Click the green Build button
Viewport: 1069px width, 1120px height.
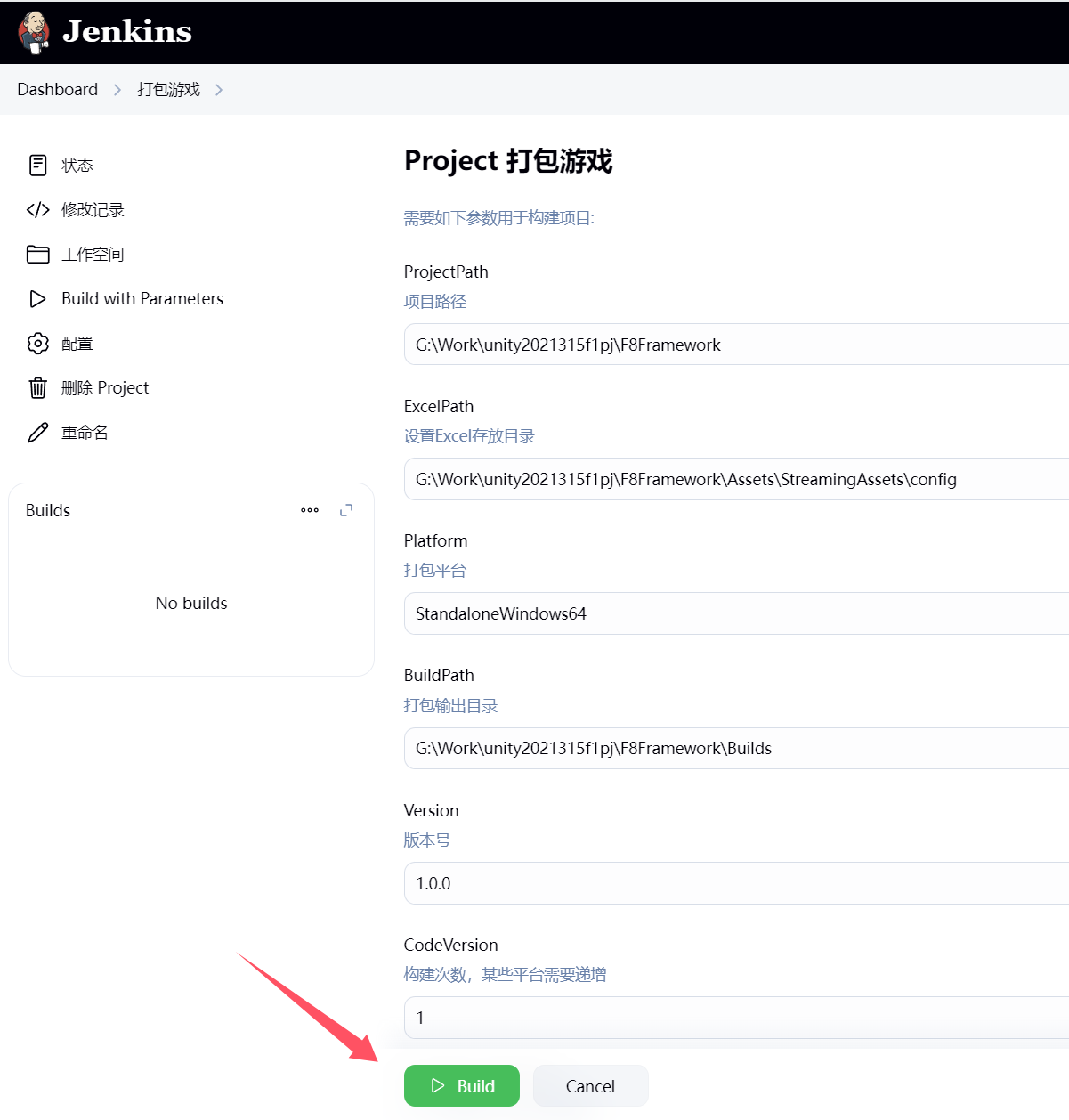click(462, 1085)
